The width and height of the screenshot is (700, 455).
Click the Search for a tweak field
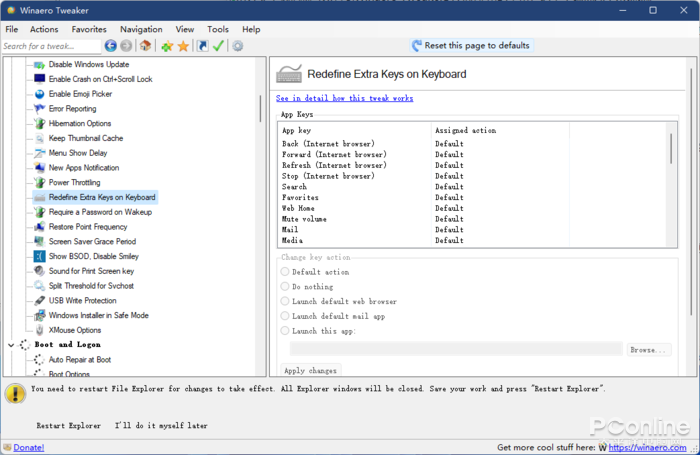50,46
